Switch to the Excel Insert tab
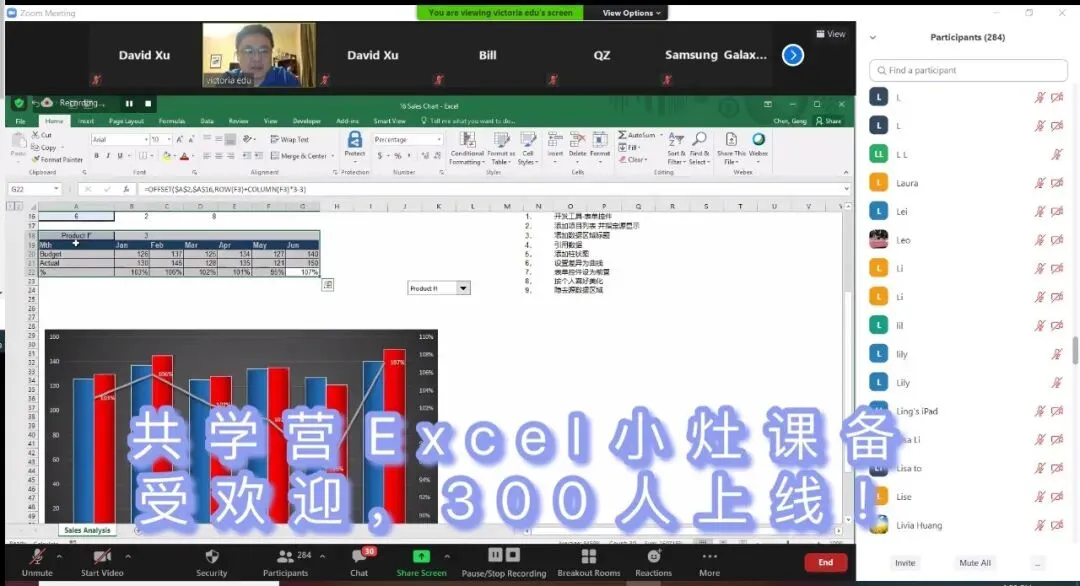Viewport: 1080px width, 586px height. click(x=86, y=121)
